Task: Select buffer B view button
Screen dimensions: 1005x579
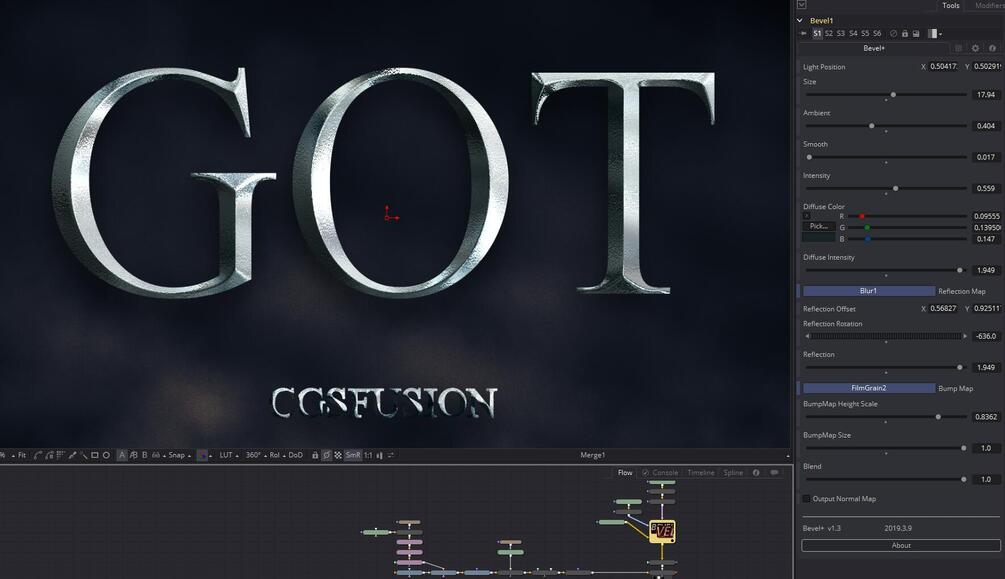Action: click(x=145, y=455)
